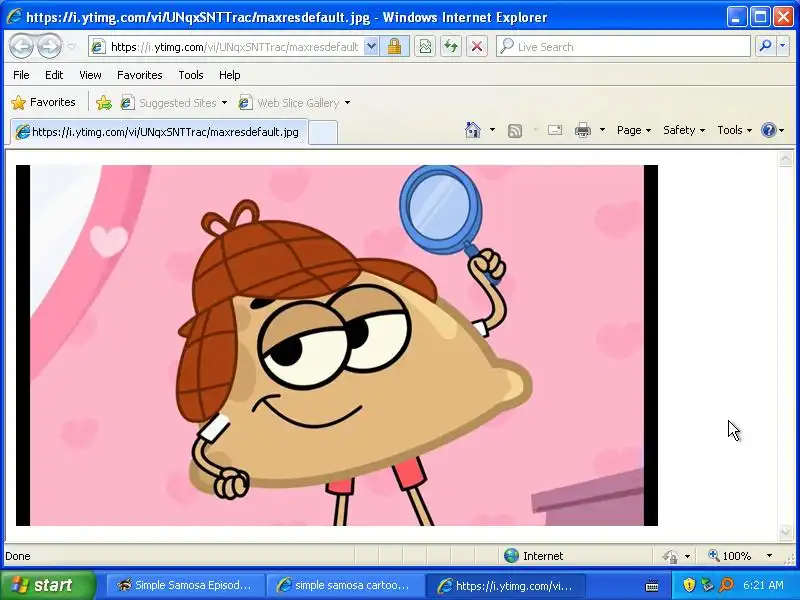Switch to simple samosa cartoo... taskbar window

coord(345,585)
